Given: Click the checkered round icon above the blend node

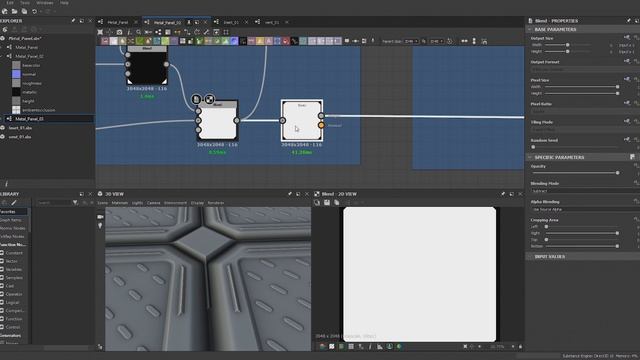Looking at the screenshot, I should click(x=209, y=99).
